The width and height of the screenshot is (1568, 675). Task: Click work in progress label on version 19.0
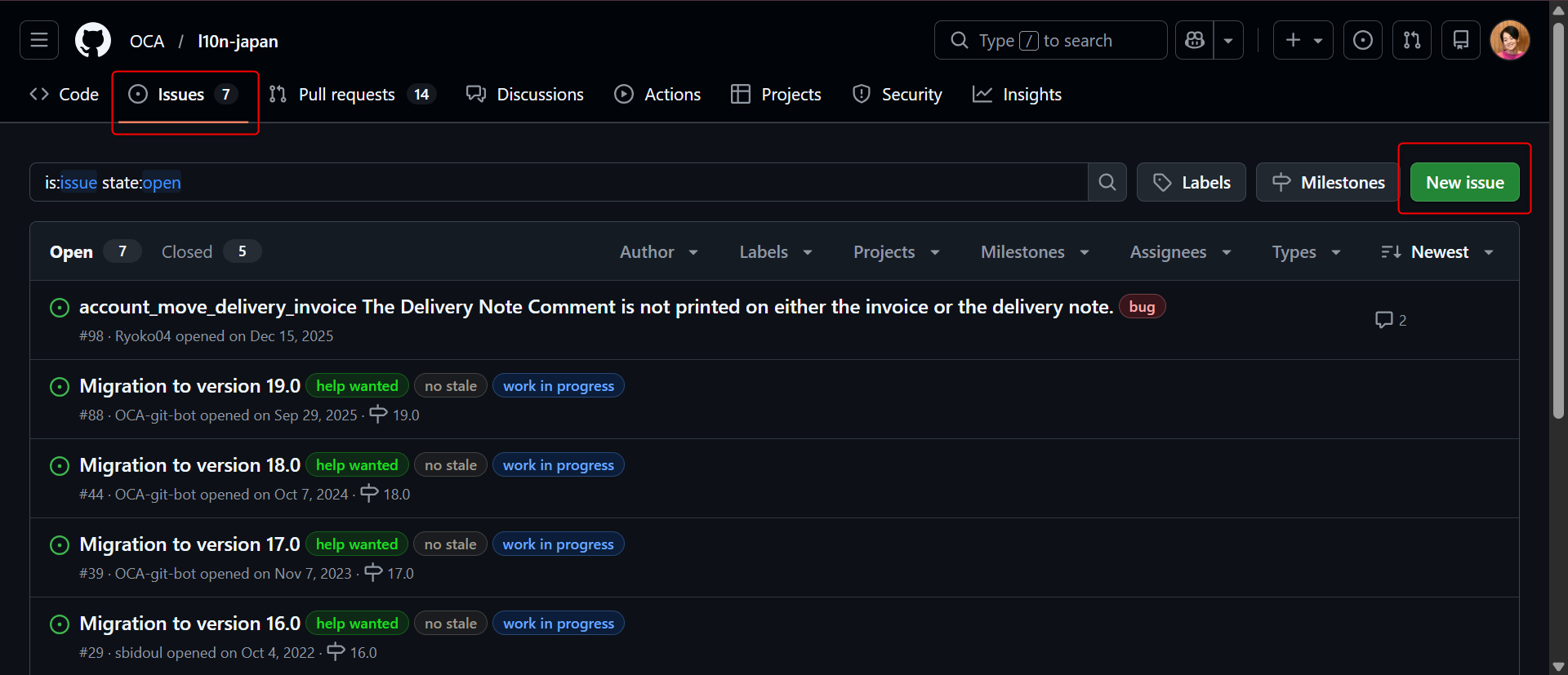[559, 386]
